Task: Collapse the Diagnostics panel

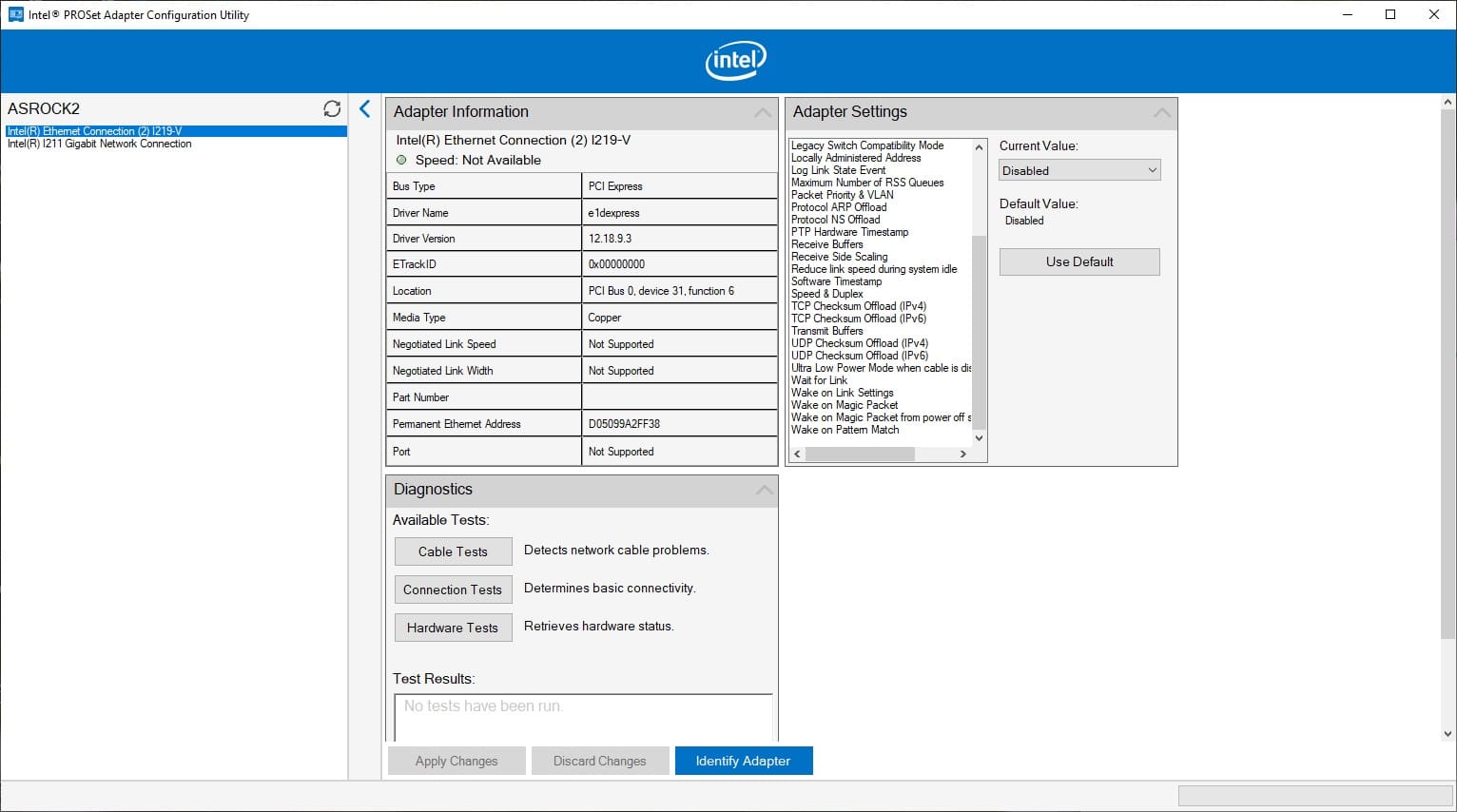Action: coord(764,490)
